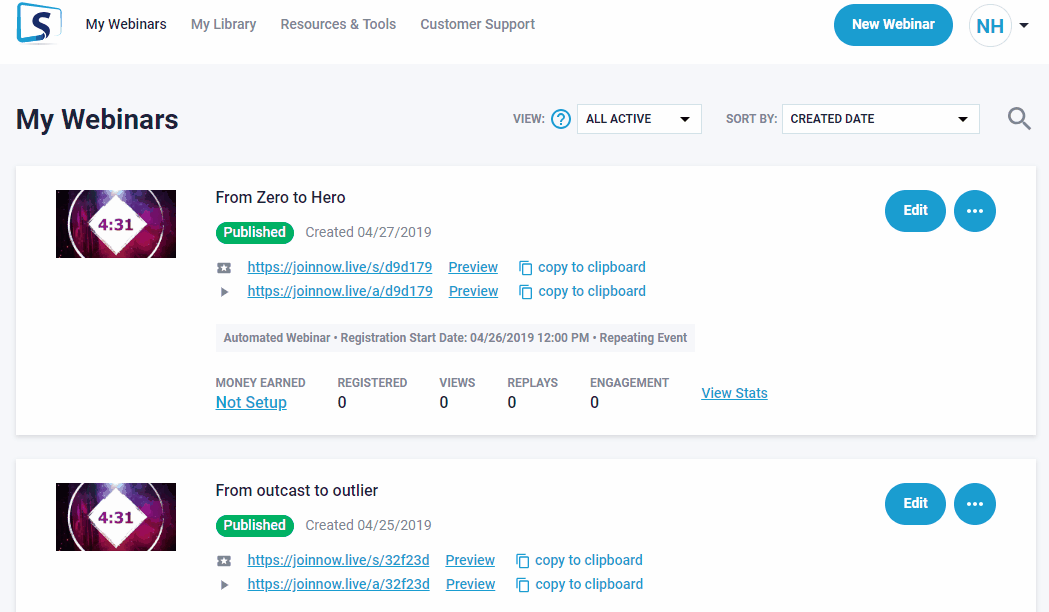1049x612 pixels.
Task: Preview the s/32f23d registration page
Action: (470, 560)
